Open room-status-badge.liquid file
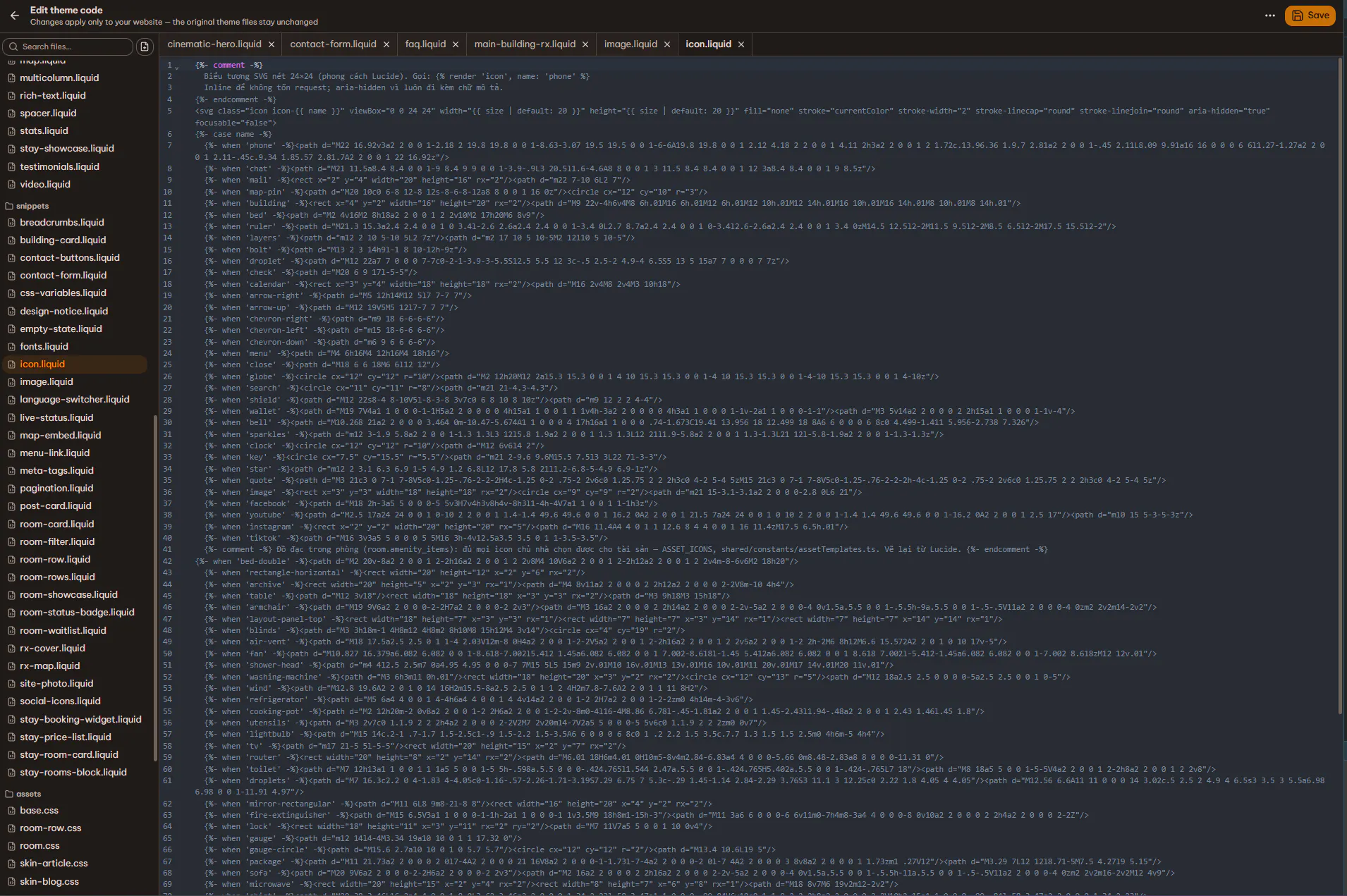The width and height of the screenshot is (1347, 896). click(77, 613)
